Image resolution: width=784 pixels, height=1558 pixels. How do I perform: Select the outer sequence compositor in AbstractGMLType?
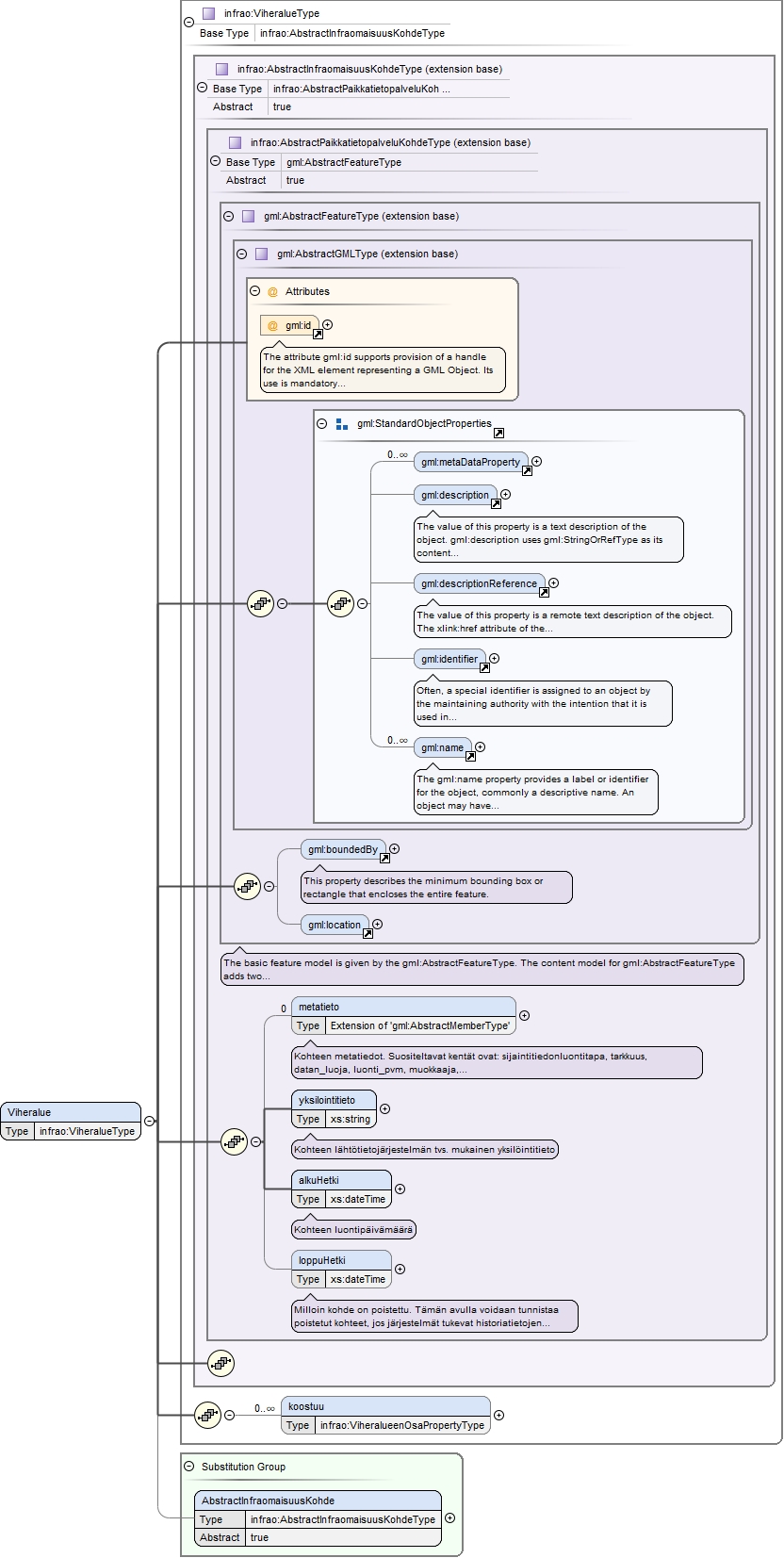click(260, 603)
